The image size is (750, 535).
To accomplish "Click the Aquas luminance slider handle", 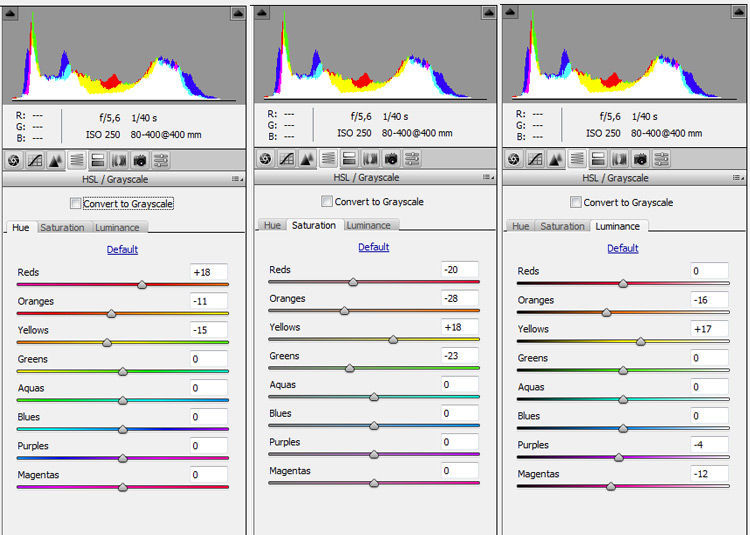I will point(623,400).
